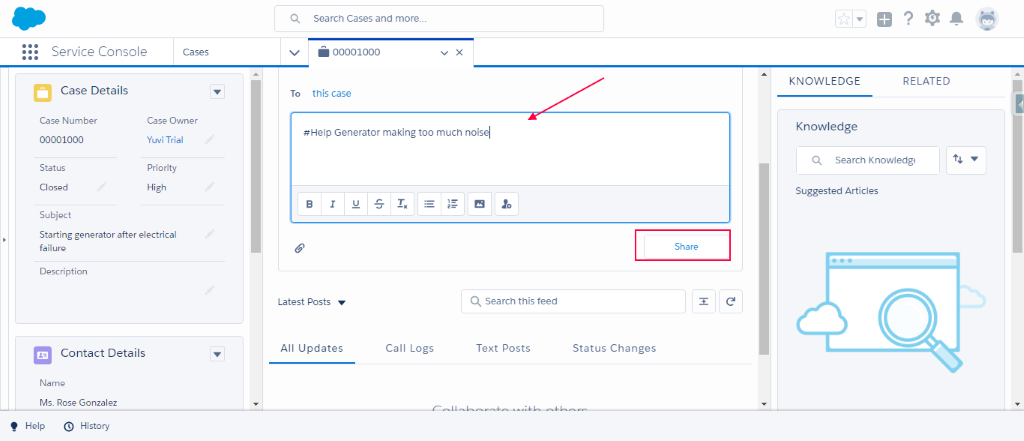Edit the Status field pencil icon
The image size is (1024, 441).
pyautogui.click(x=101, y=187)
